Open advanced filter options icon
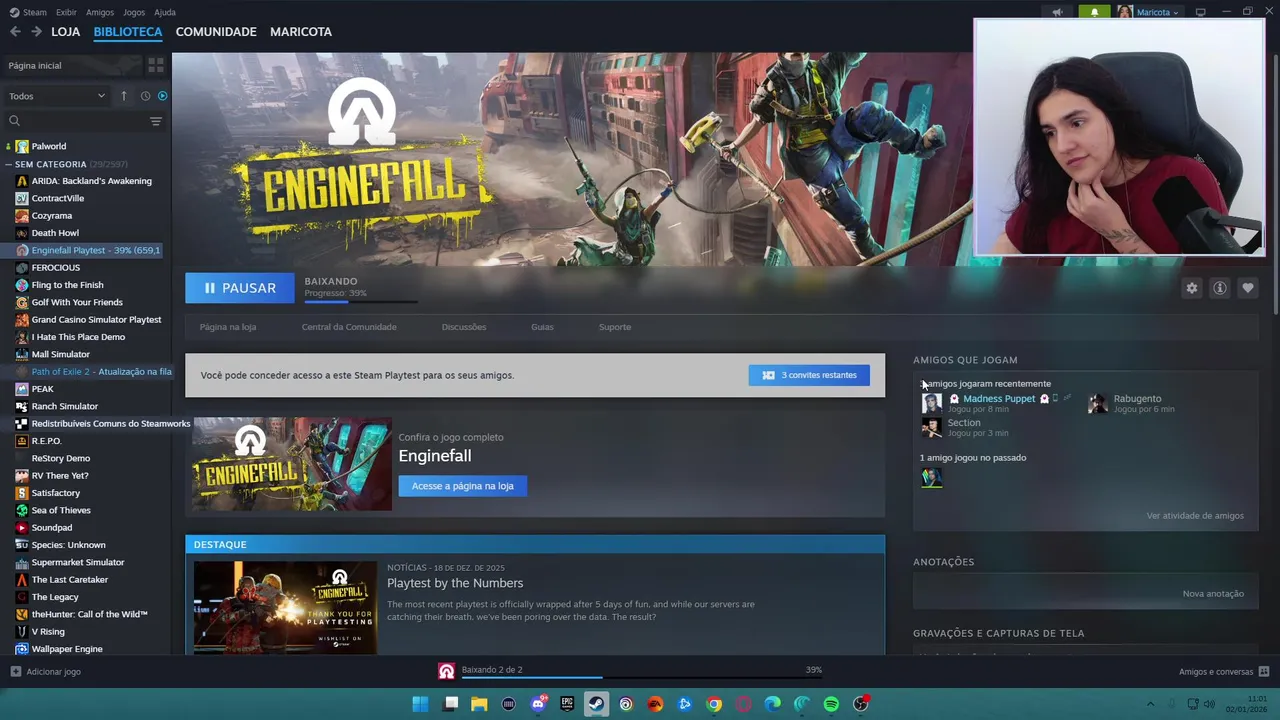1280x720 pixels. click(155, 121)
